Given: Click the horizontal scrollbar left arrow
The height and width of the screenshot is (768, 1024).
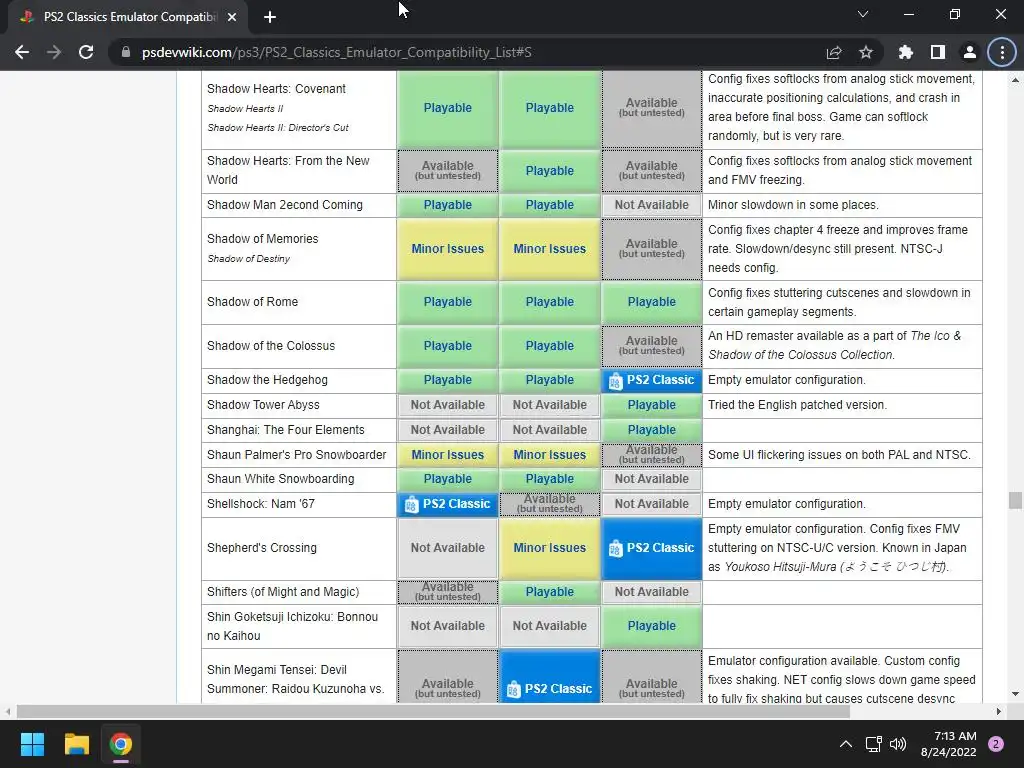Looking at the screenshot, I should (x=8, y=711).
